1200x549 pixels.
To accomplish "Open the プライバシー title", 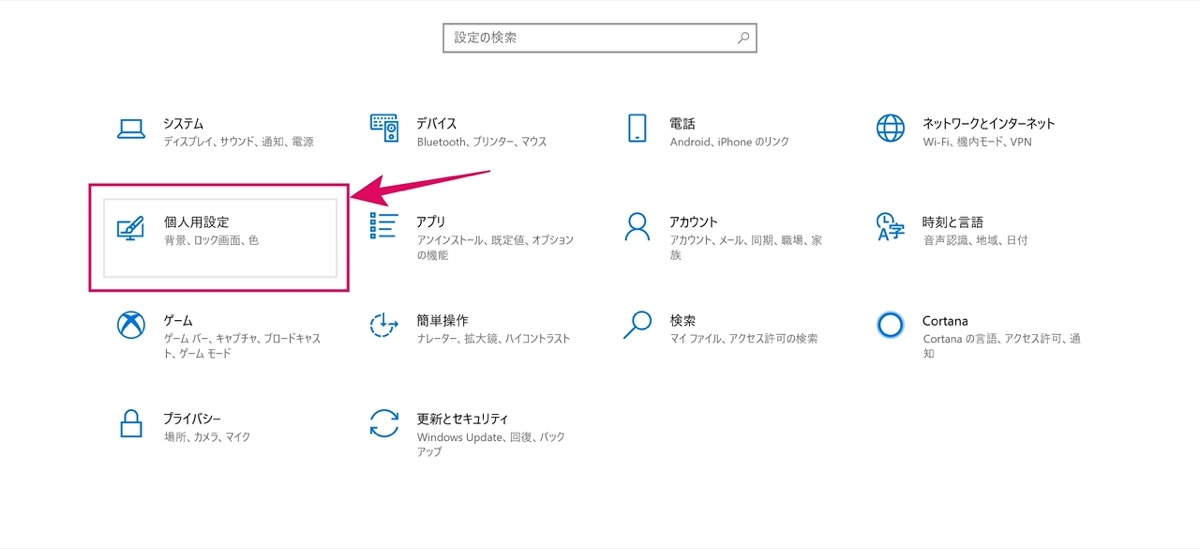I will click(193, 418).
